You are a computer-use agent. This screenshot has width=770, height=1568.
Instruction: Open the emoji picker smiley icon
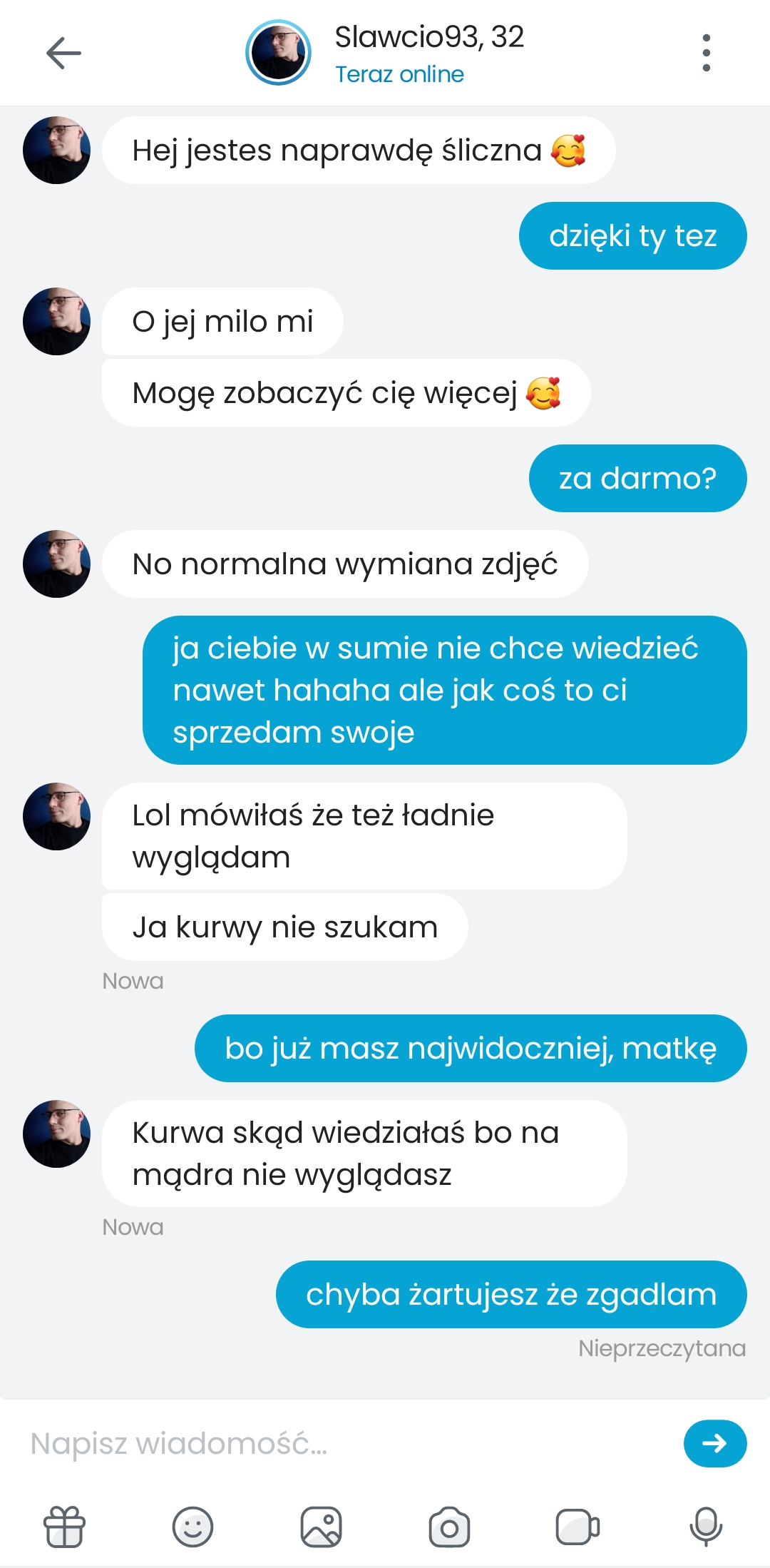click(192, 1527)
